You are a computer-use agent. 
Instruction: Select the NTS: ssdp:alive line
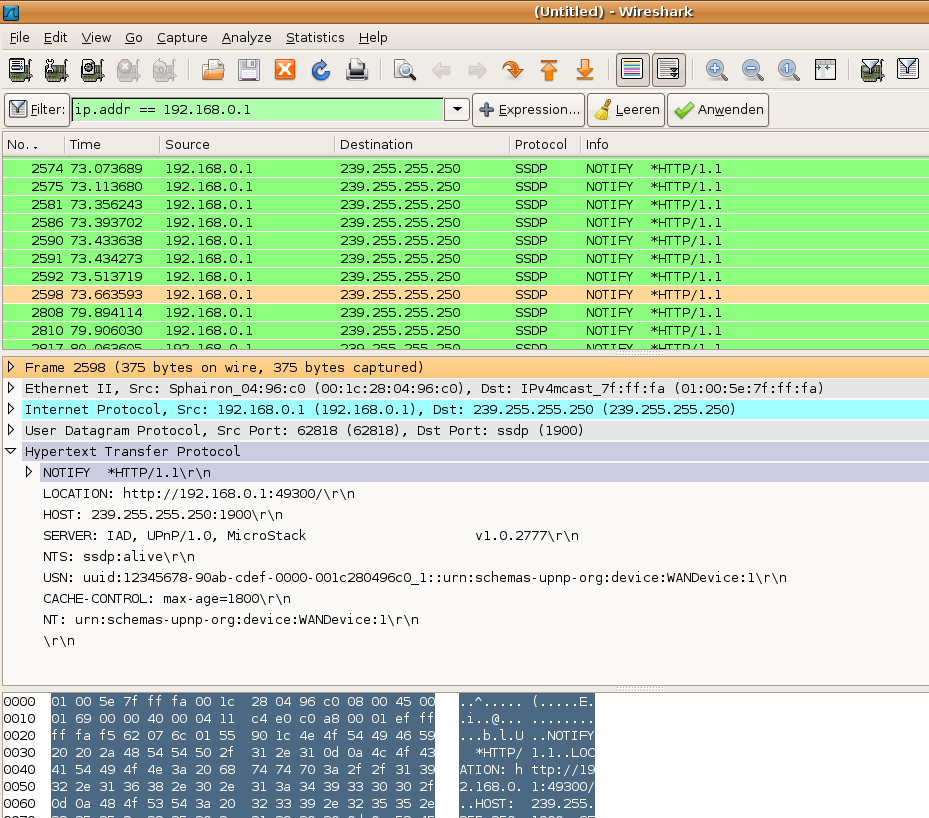tap(118, 557)
